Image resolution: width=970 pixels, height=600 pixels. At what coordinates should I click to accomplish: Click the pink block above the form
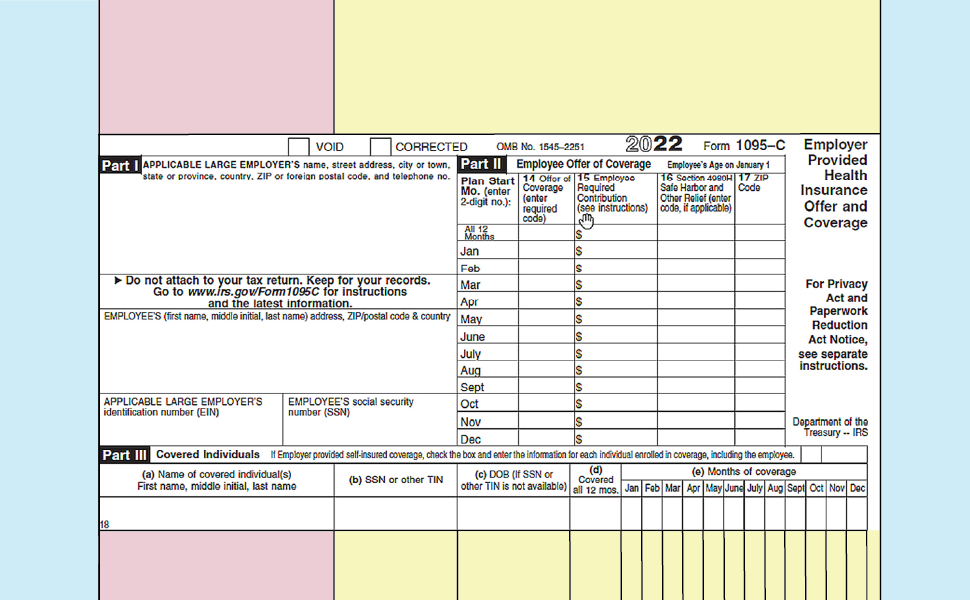pos(216,66)
